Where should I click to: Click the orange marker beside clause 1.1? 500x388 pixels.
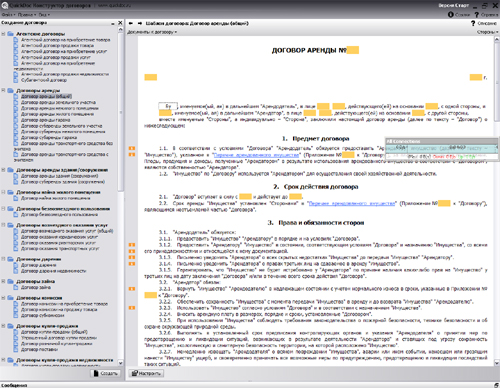pyautogui.click(x=132, y=148)
